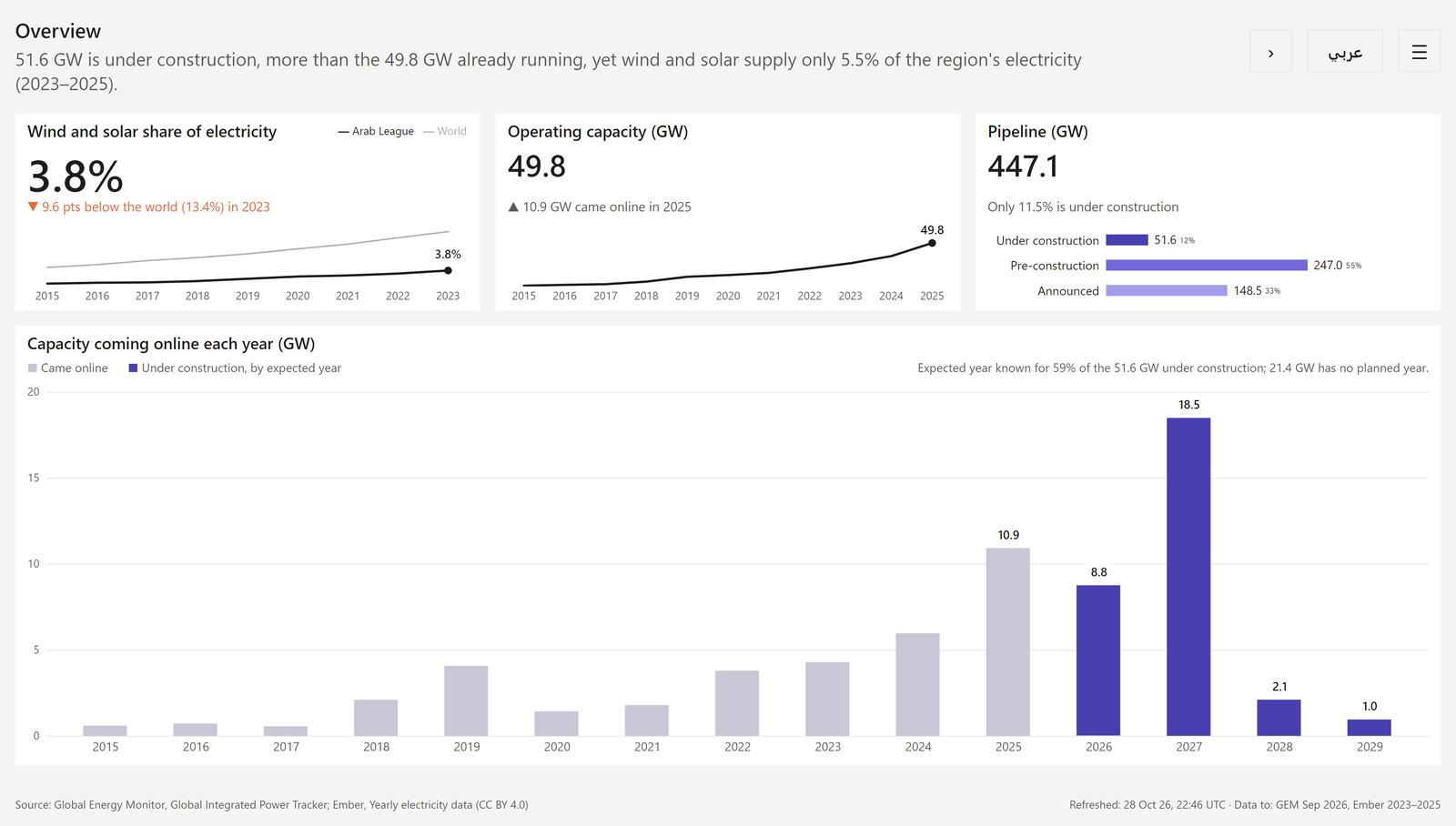Click the 2025 bar showing 10.9 GW
Screen dimensions: 1456x826
pos(1008,642)
